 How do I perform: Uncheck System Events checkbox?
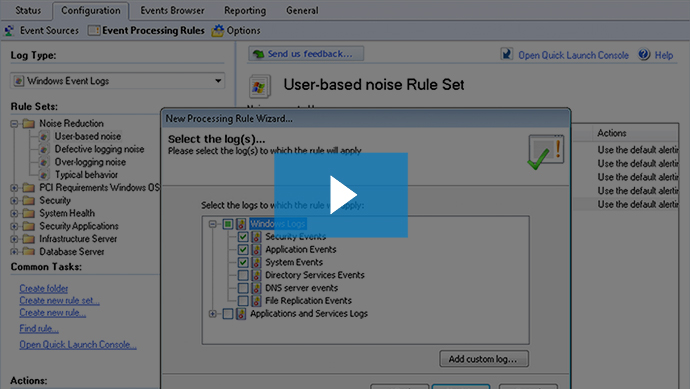(x=243, y=262)
